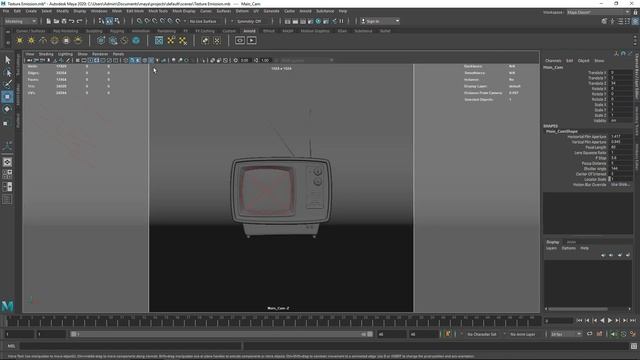This screenshot has height=360, width=640.
Task: Click the Save Scene icon
Action: click(64, 21)
